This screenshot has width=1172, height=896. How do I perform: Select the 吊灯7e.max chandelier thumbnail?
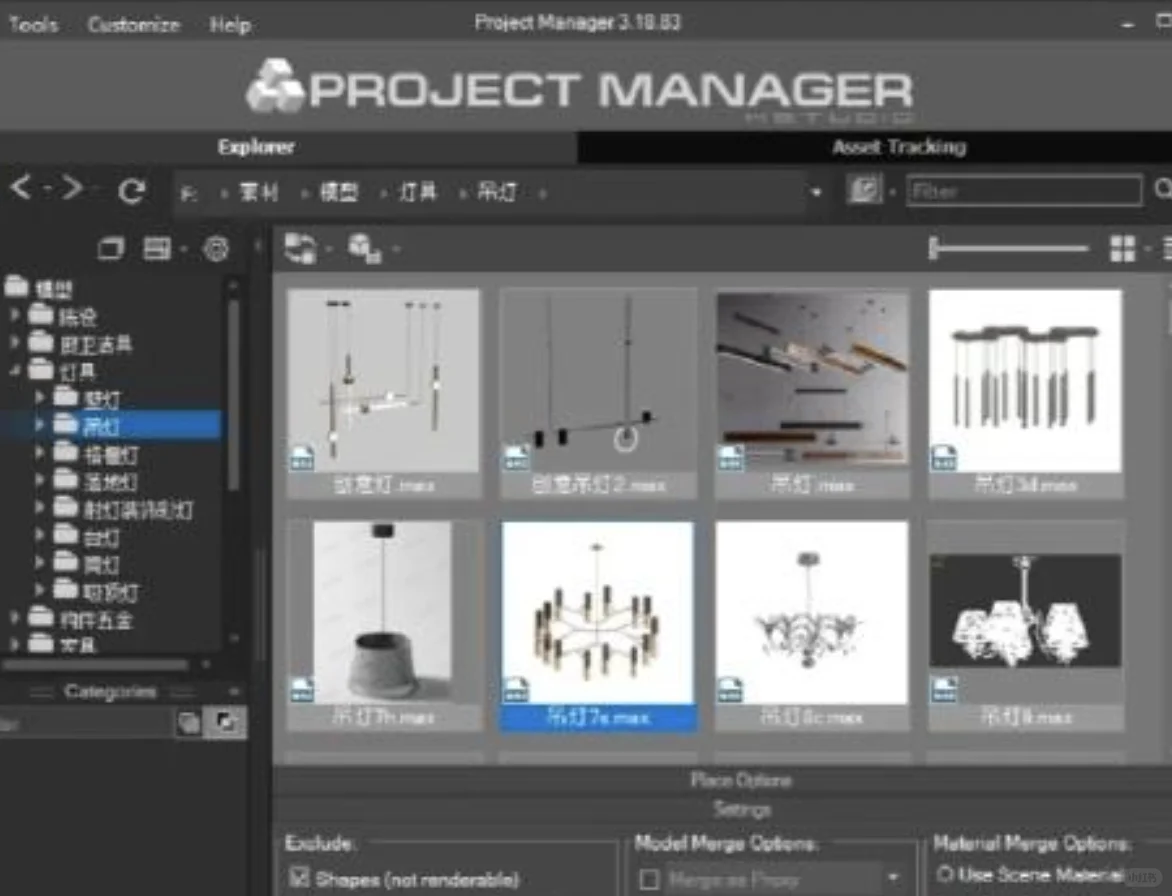coord(597,625)
